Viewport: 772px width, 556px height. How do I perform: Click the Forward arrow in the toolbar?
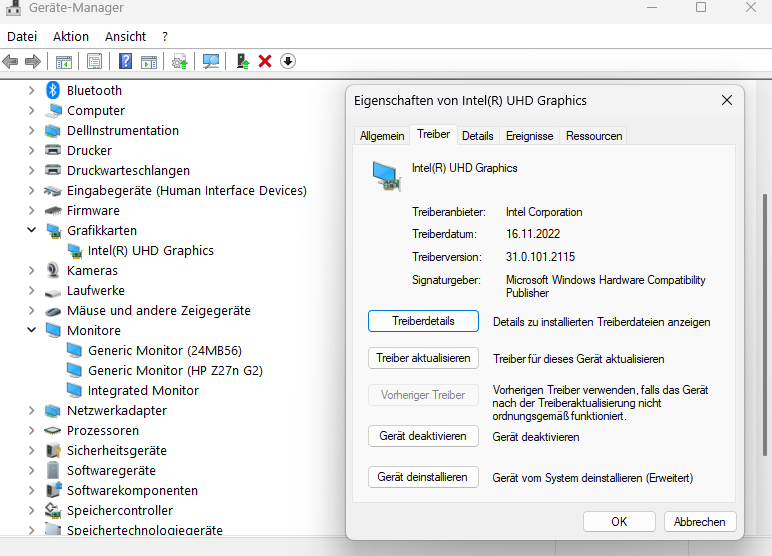point(32,62)
